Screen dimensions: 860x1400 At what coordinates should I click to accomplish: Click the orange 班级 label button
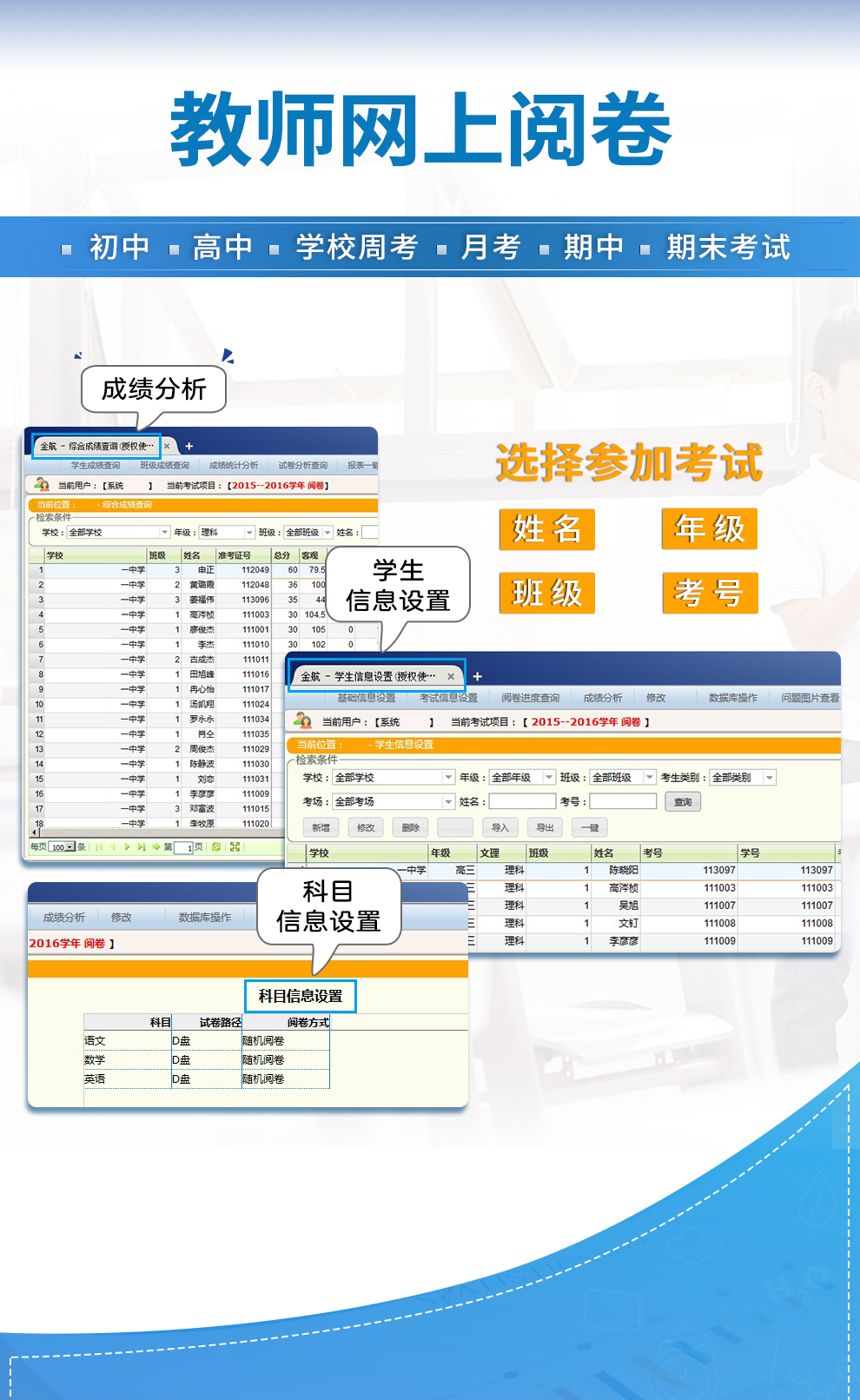point(547,594)
